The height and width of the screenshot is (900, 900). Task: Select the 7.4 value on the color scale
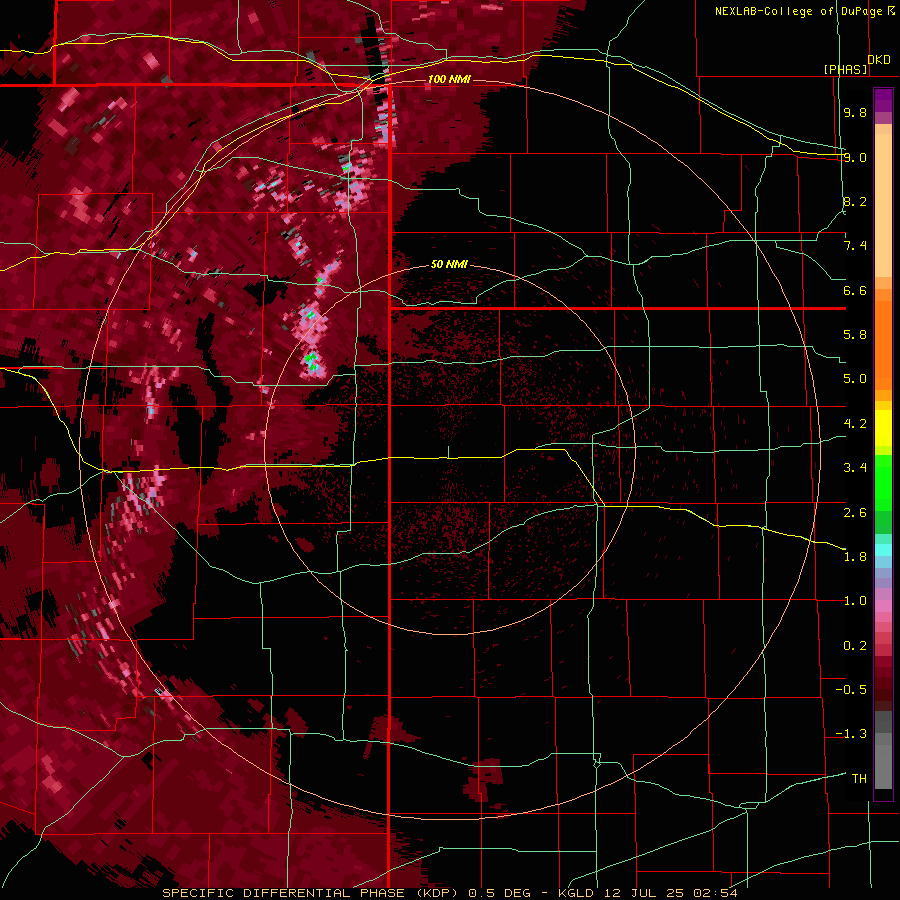click(855, 246)
